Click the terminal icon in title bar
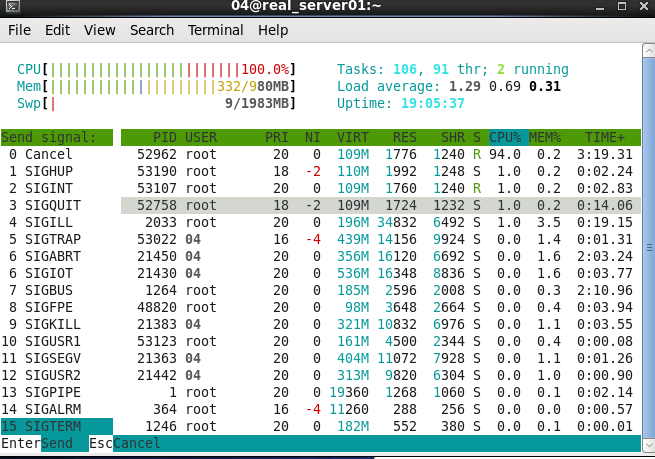The height and width of the screenshot is (459, 655). (x=13, y=5)
